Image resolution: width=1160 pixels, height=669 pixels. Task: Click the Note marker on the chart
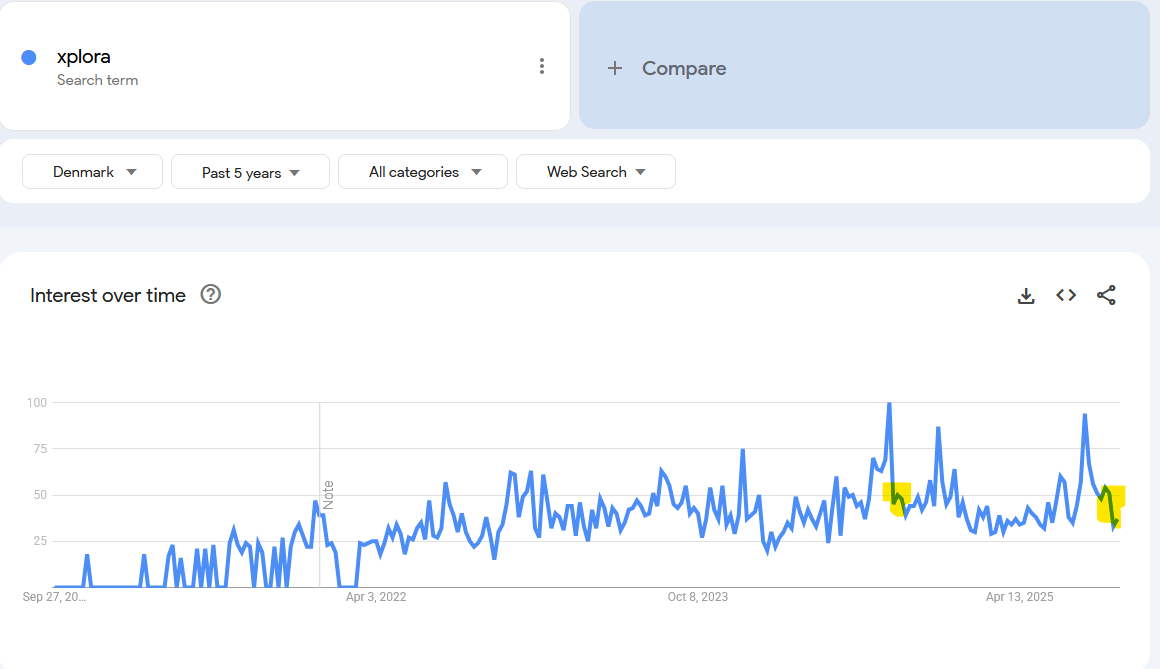click(x=328, y=494)
